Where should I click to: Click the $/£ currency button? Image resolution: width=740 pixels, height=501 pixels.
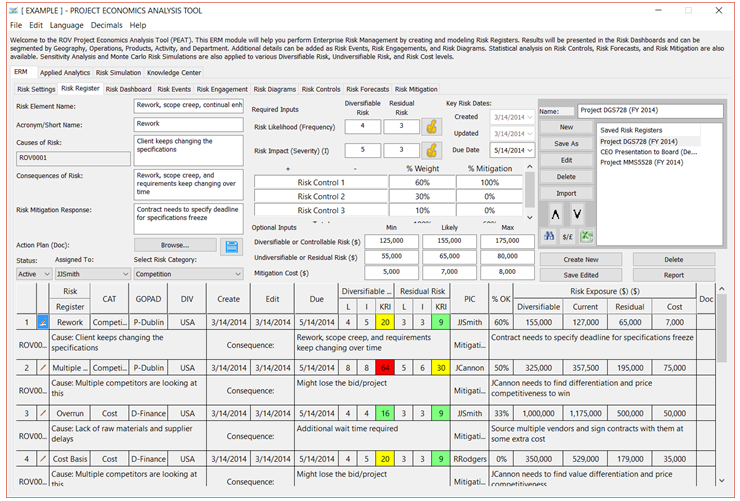pyautogui.click(x=567, y=237)
